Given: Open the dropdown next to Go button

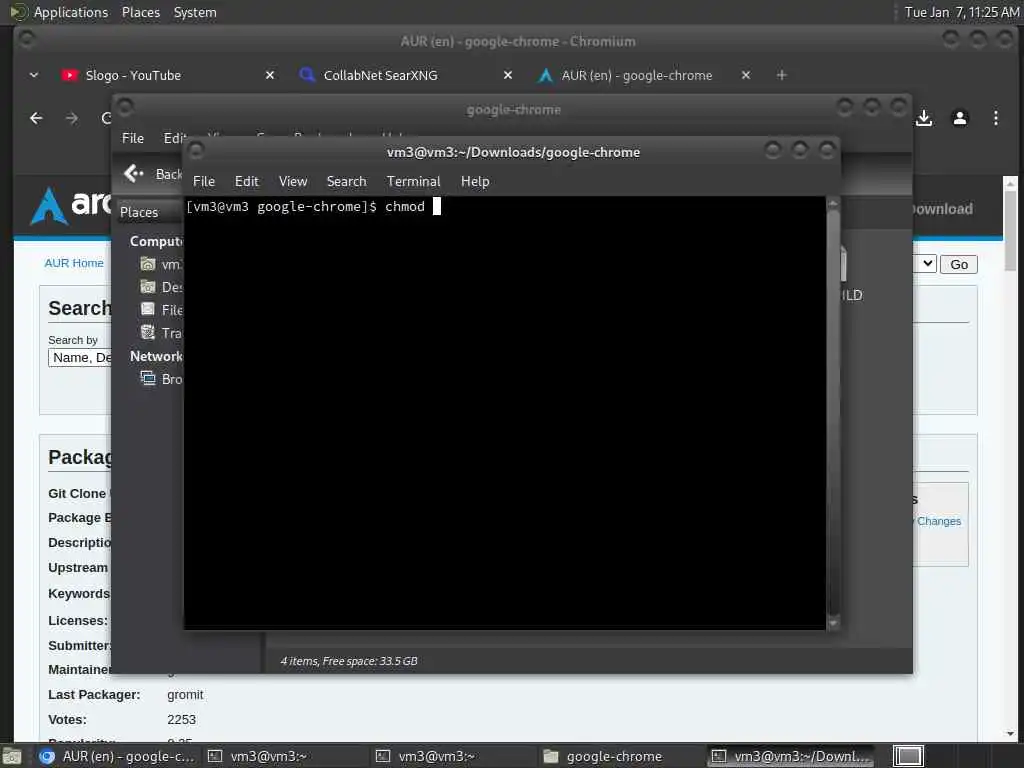Looking at the screenshot, I should pyautogui.click(x=925, y=264).
